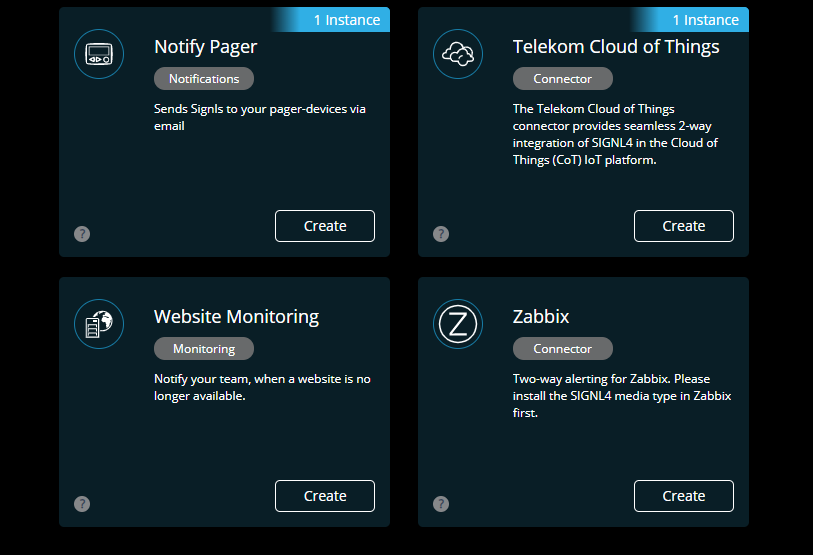
Task: Click the Notifications tag on Notify Pager
Action: click(x=204, y=79)
